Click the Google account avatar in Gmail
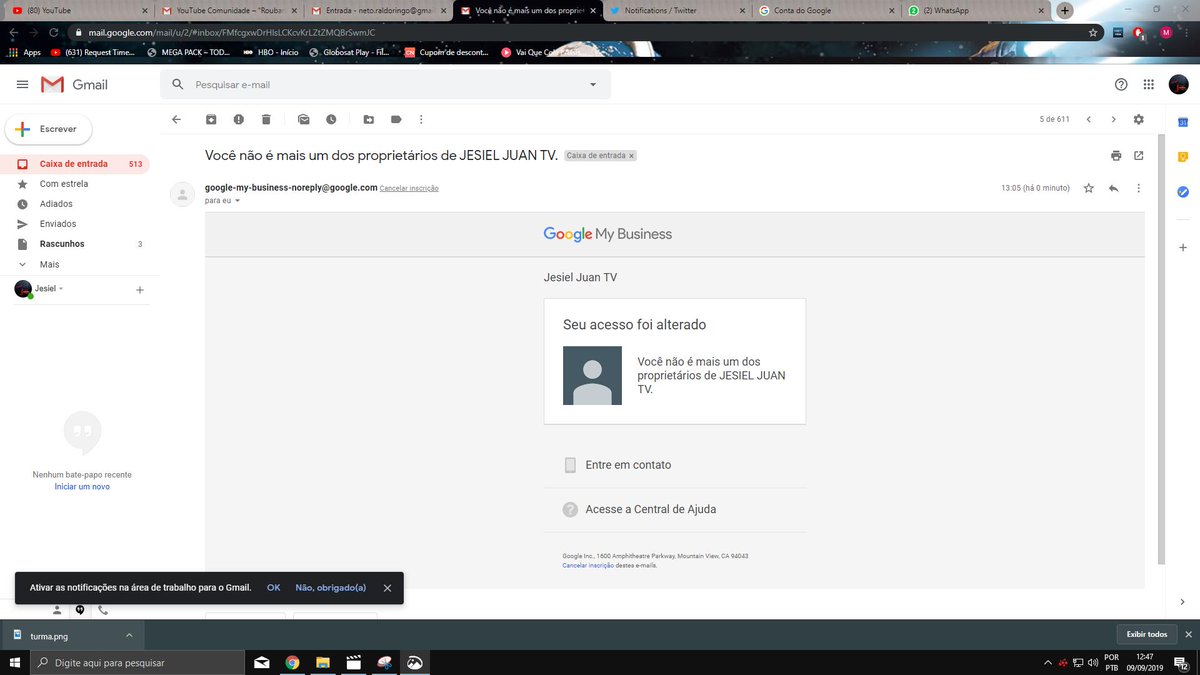 pyautogui.click(x=1181, y=85)
